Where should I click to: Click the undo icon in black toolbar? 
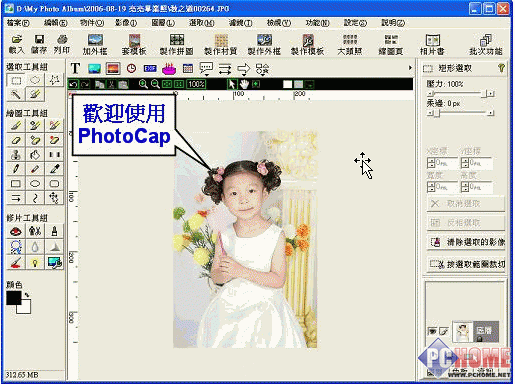73,84
